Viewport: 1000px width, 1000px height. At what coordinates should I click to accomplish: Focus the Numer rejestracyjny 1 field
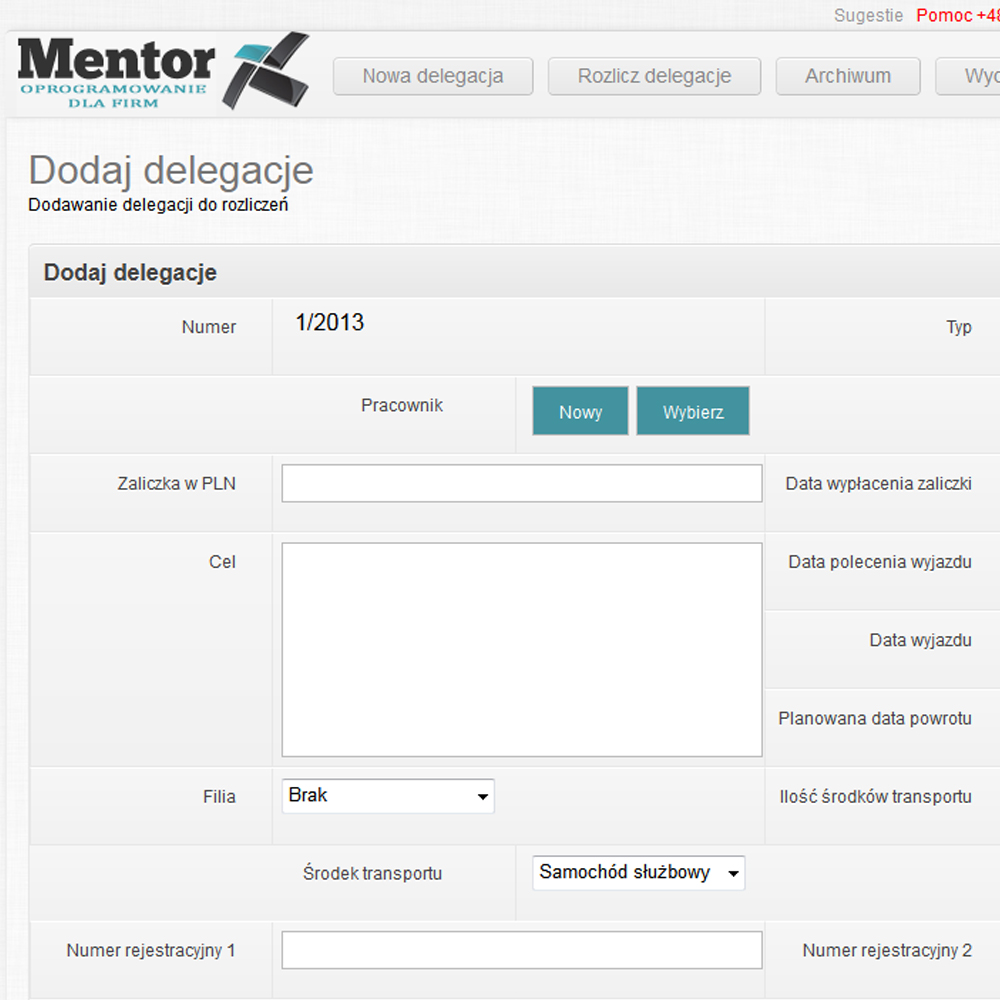click(x=521, y=950)
